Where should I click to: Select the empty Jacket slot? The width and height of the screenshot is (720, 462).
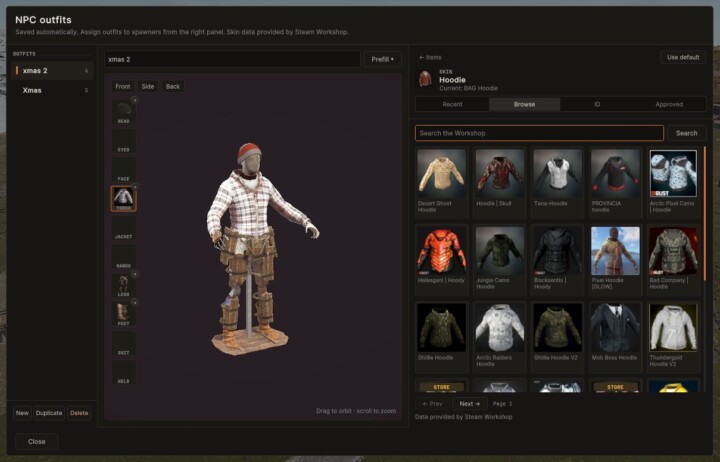point(124,228)
